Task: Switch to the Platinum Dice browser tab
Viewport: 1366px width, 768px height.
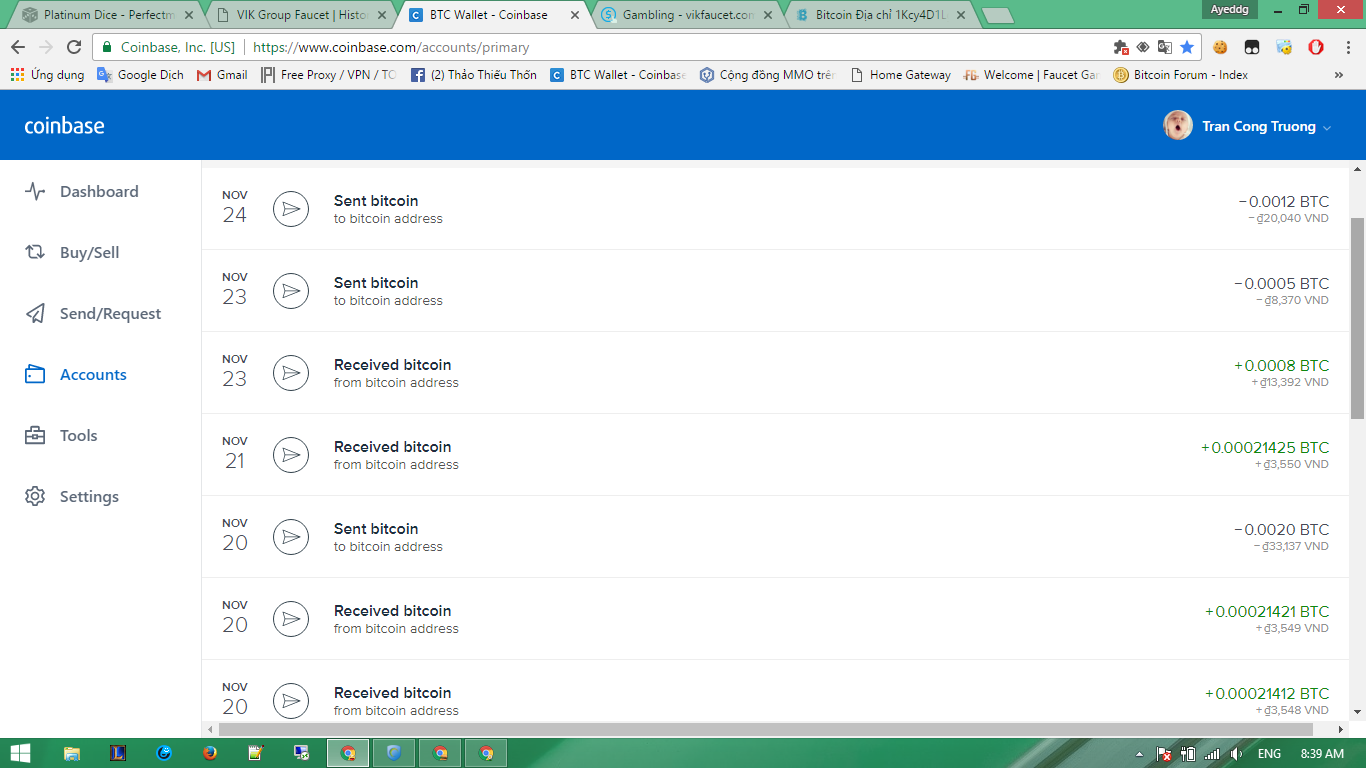Action: pos(109,15)
